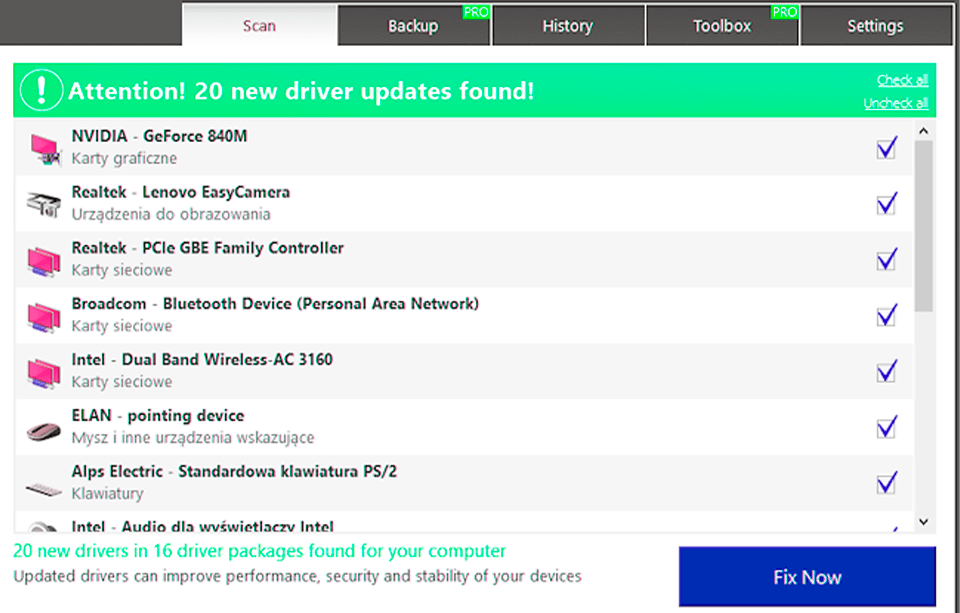Switch to the Scan tab
Screen dimensions: 960x613
(260, 25)
